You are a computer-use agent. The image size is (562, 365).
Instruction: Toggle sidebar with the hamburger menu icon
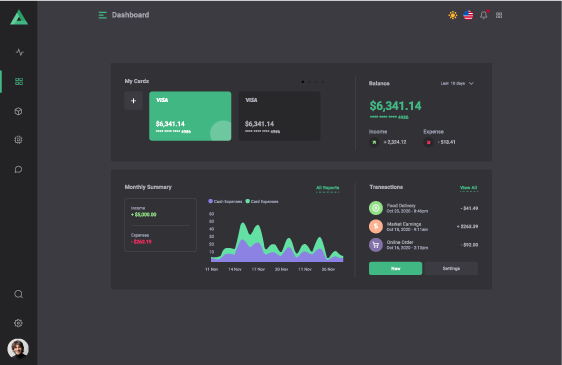(x=103, y=15)
